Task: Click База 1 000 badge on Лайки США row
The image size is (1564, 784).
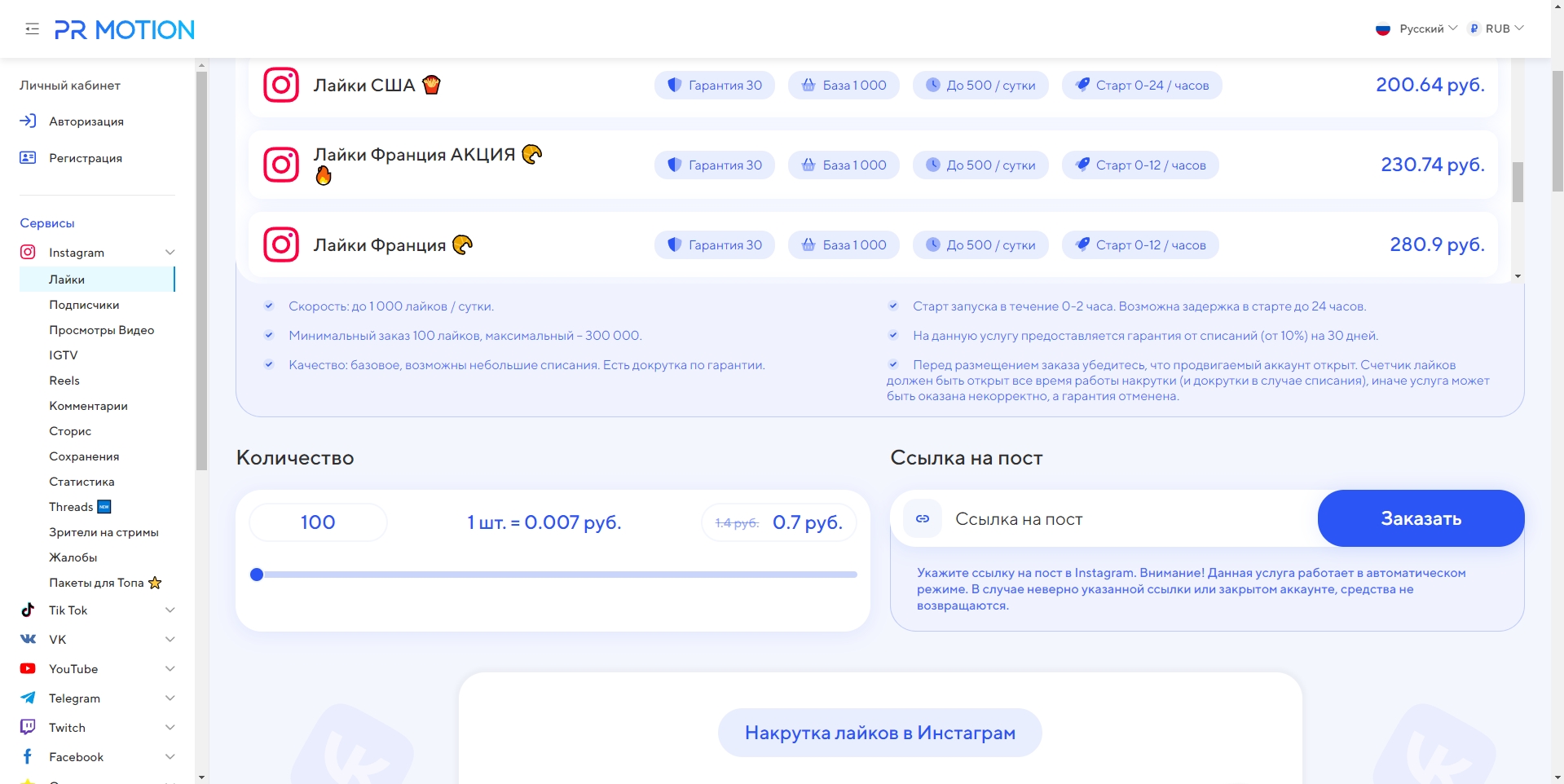Action: [844, 86]
